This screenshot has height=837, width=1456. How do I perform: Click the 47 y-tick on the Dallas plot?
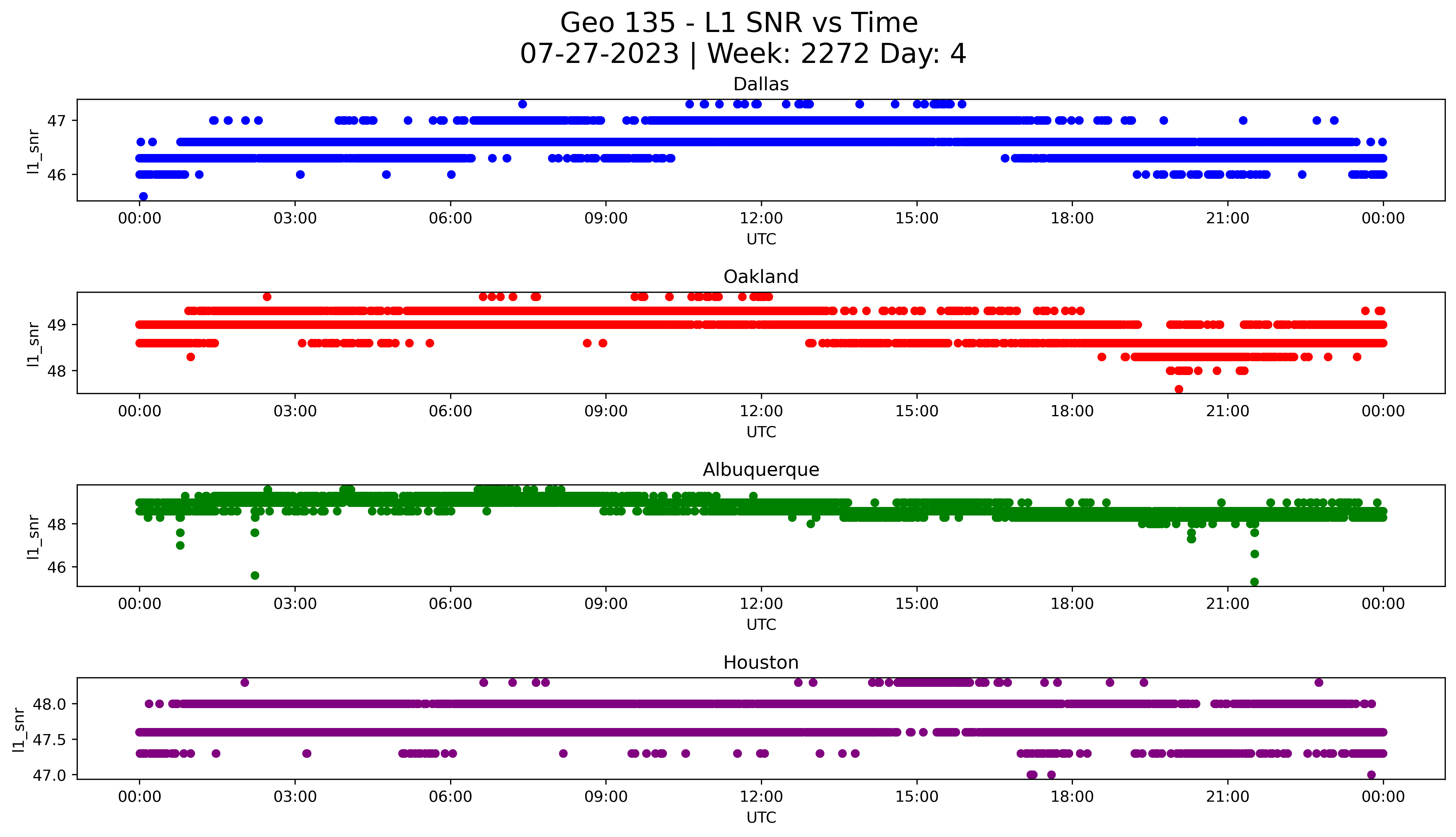[x=57, y=121]
